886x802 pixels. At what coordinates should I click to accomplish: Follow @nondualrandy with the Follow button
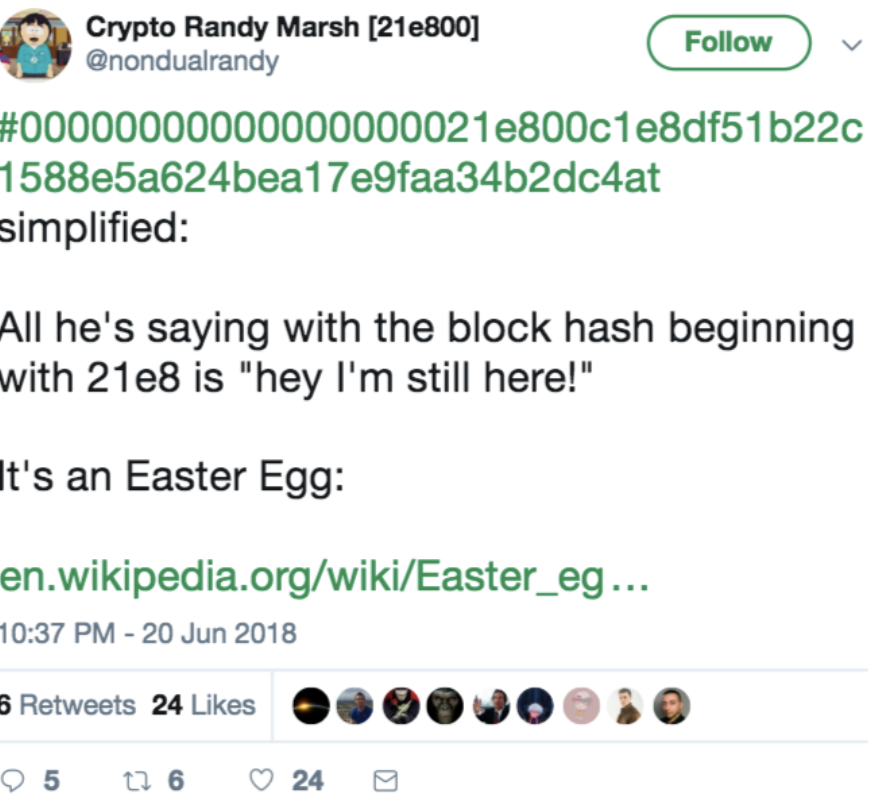coord(728,43)
